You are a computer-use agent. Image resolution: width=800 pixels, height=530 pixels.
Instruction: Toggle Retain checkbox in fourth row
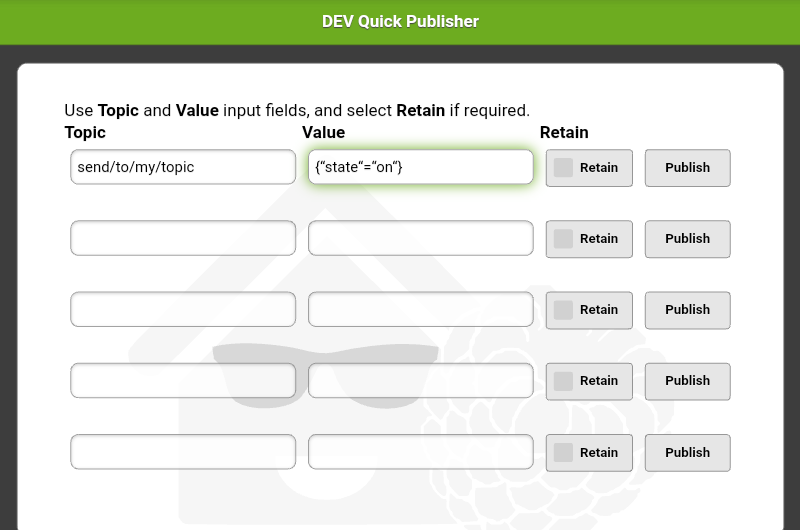click(x=564, y=381)
